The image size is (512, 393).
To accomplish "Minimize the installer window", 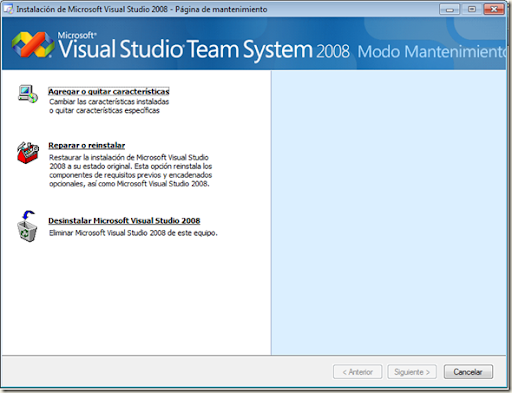I will (x=449, y=9).
